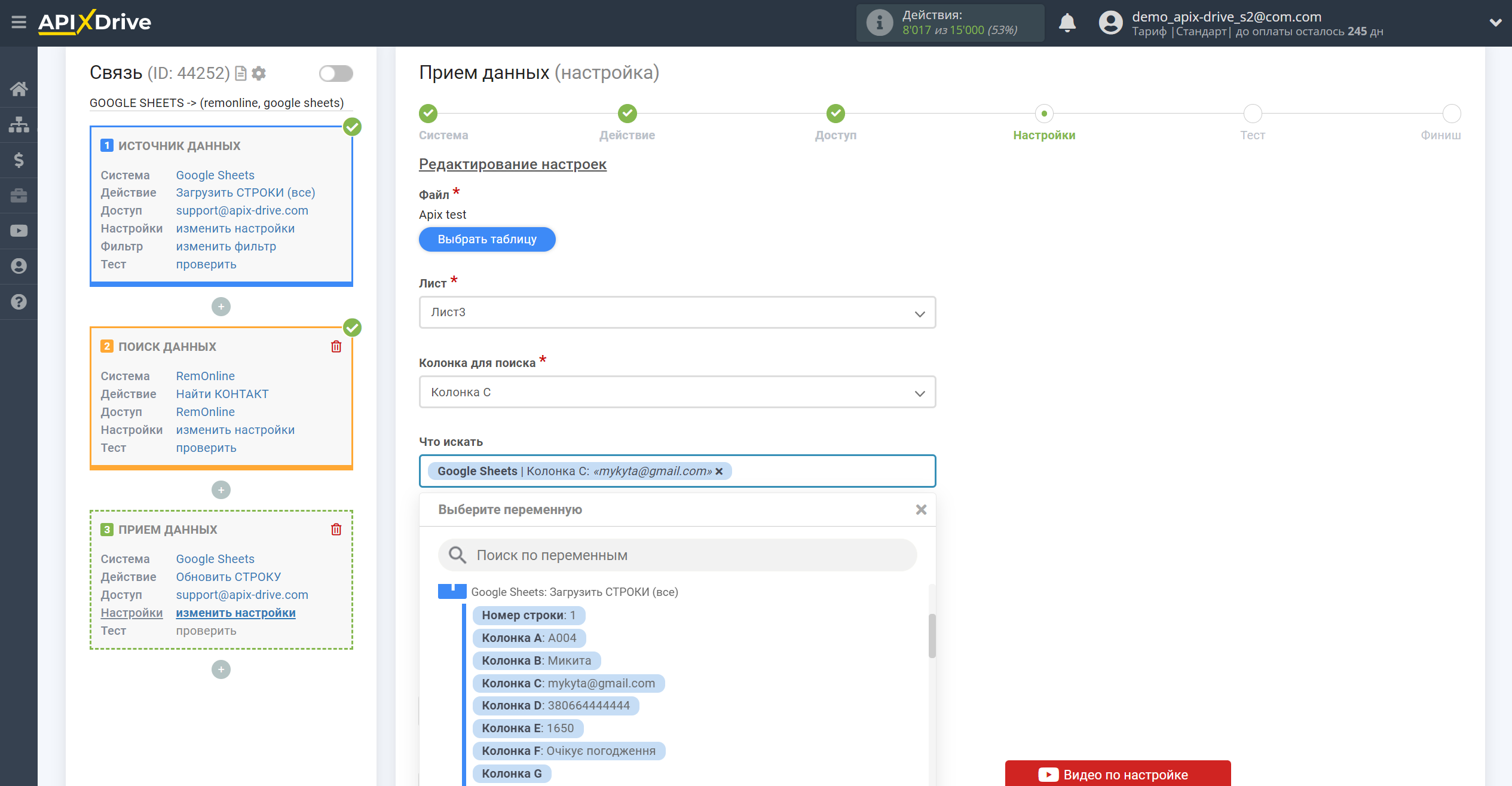1512x786 pixels.
Task: Click Редактирование настроек heading link
Action: [x=513, y=164]
